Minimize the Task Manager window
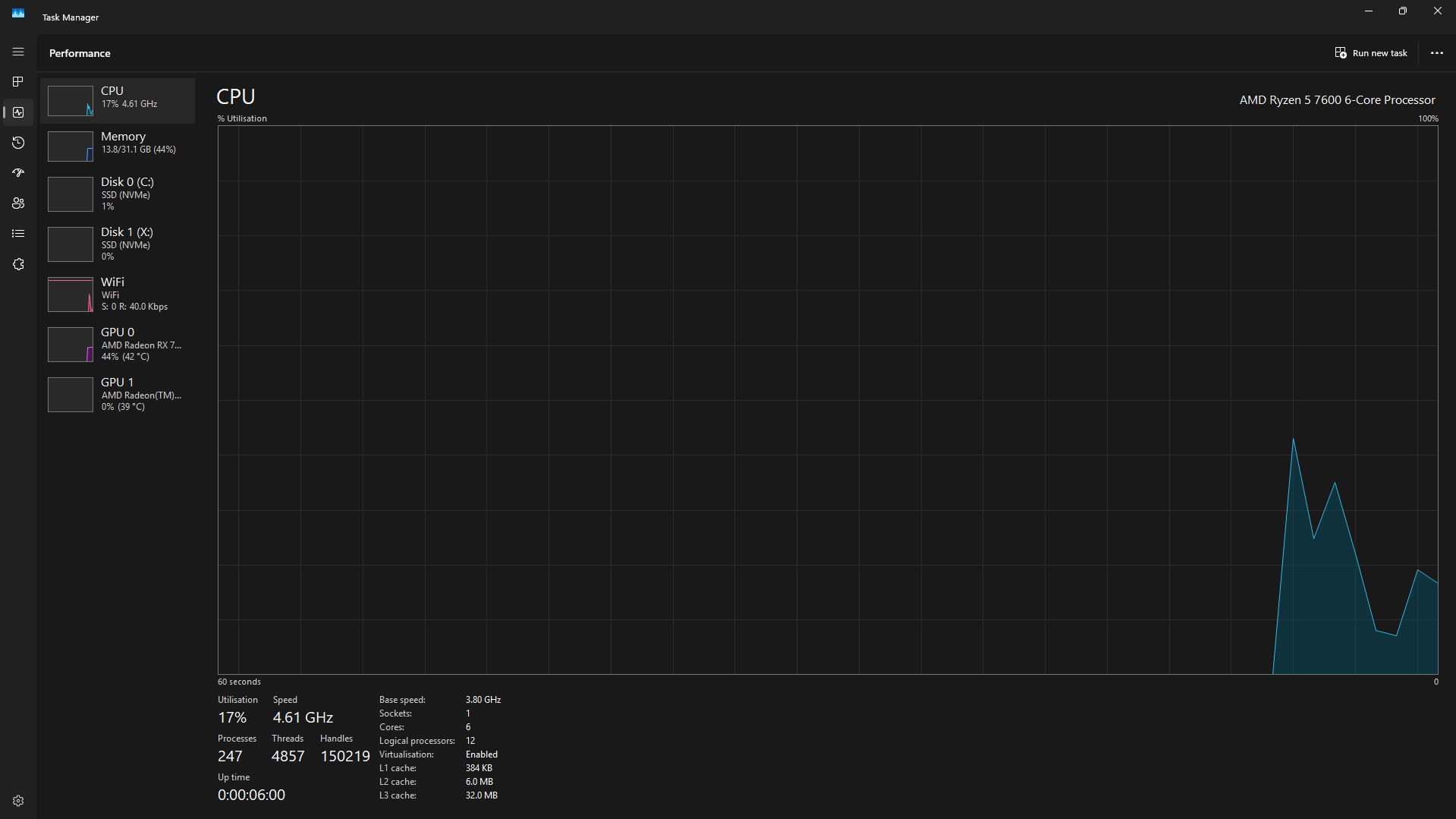 [1369, 11]
